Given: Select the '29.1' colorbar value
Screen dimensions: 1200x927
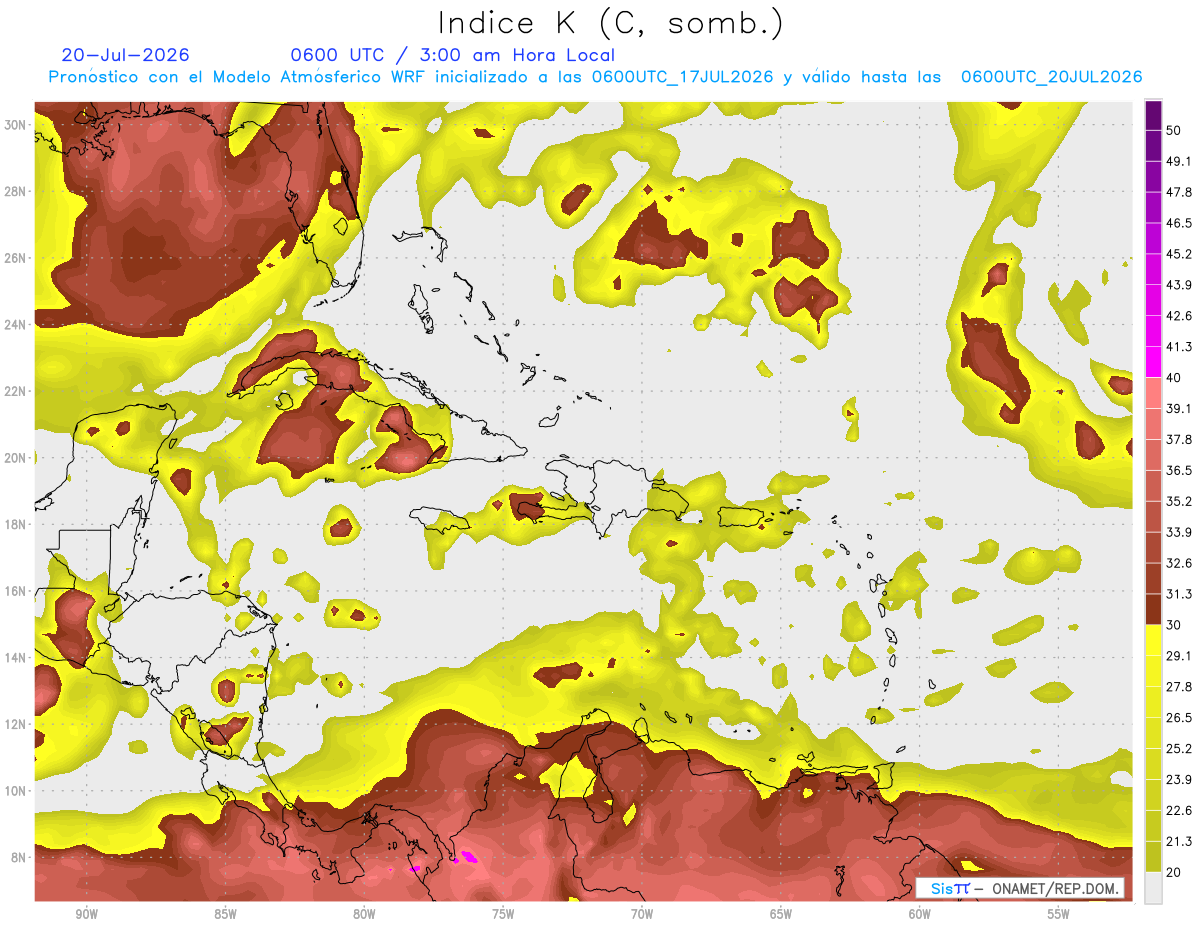Looking at the screenshot, I should click(x=1179, y=655).
